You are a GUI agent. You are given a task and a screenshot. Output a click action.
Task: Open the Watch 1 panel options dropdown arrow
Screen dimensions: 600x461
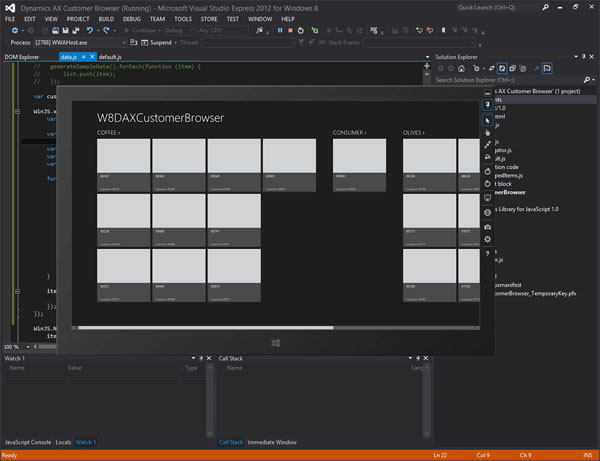click(193, 358)
